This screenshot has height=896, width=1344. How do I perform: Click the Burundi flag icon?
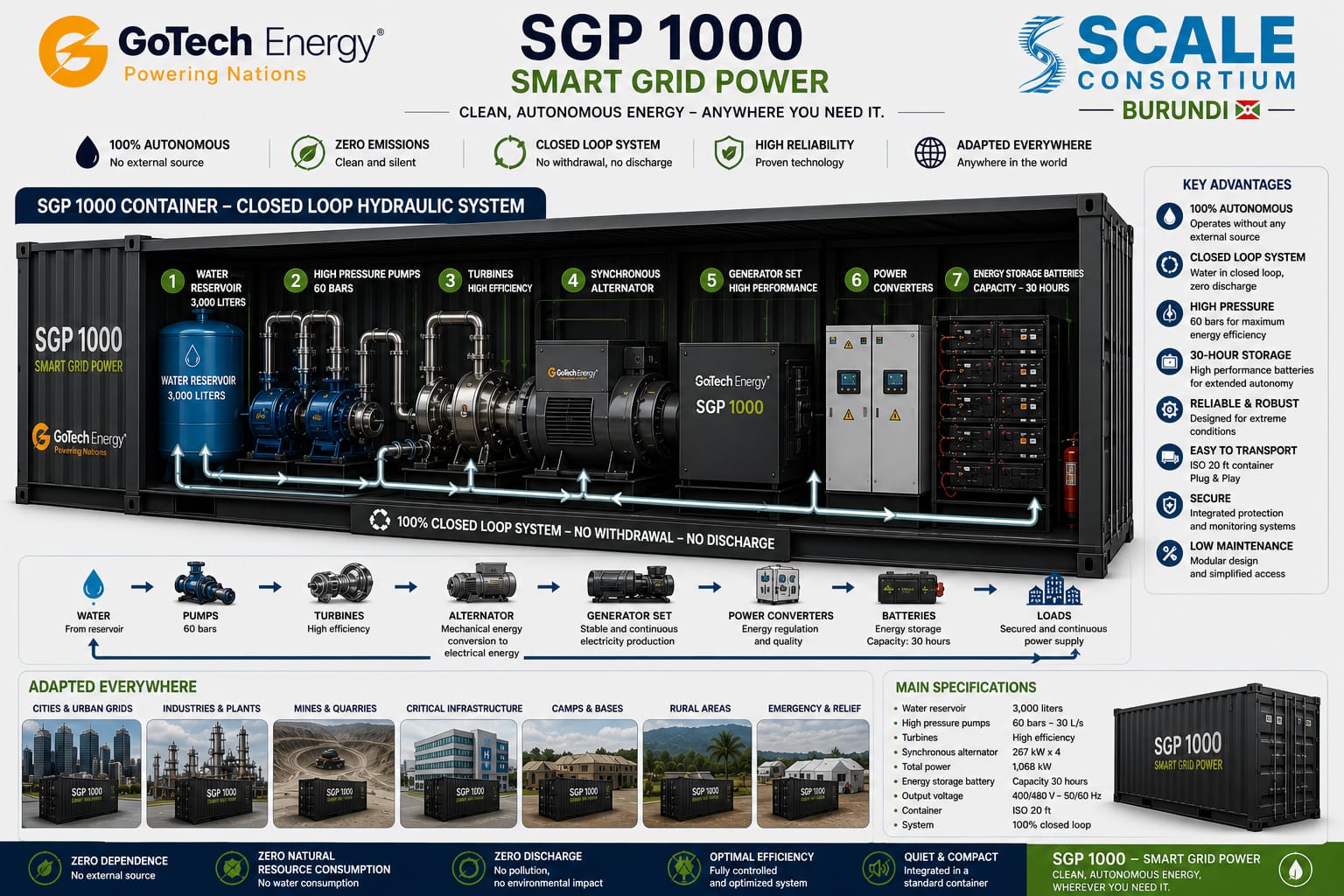point(1247,110)
